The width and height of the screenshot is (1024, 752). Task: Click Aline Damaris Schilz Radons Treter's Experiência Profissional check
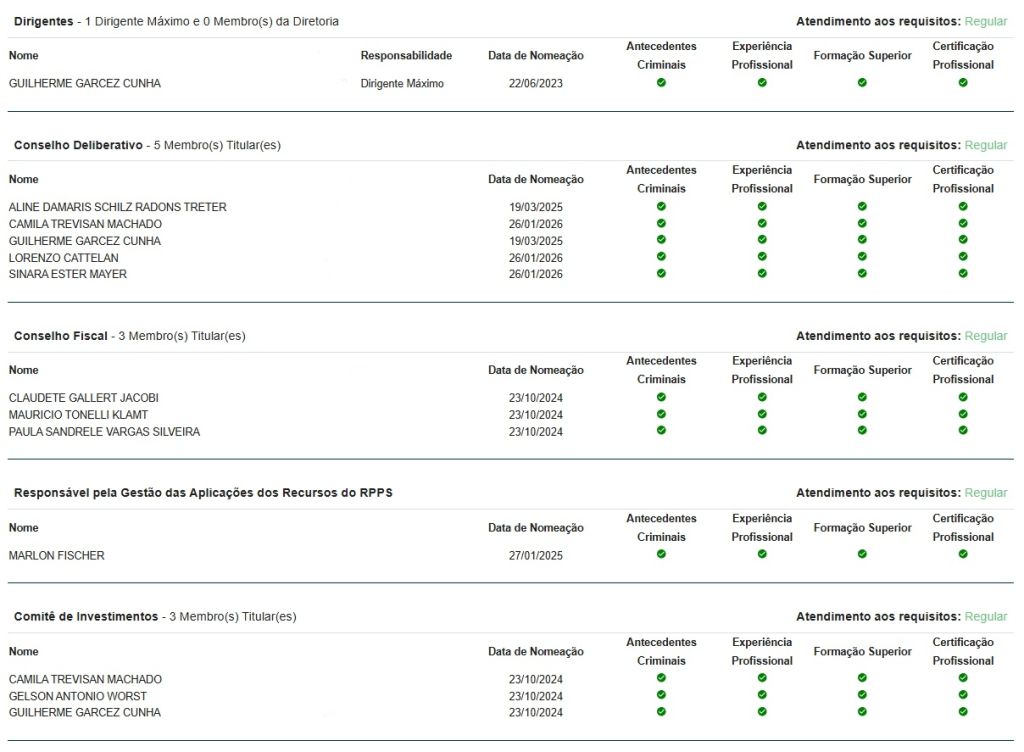pos(762,207)
